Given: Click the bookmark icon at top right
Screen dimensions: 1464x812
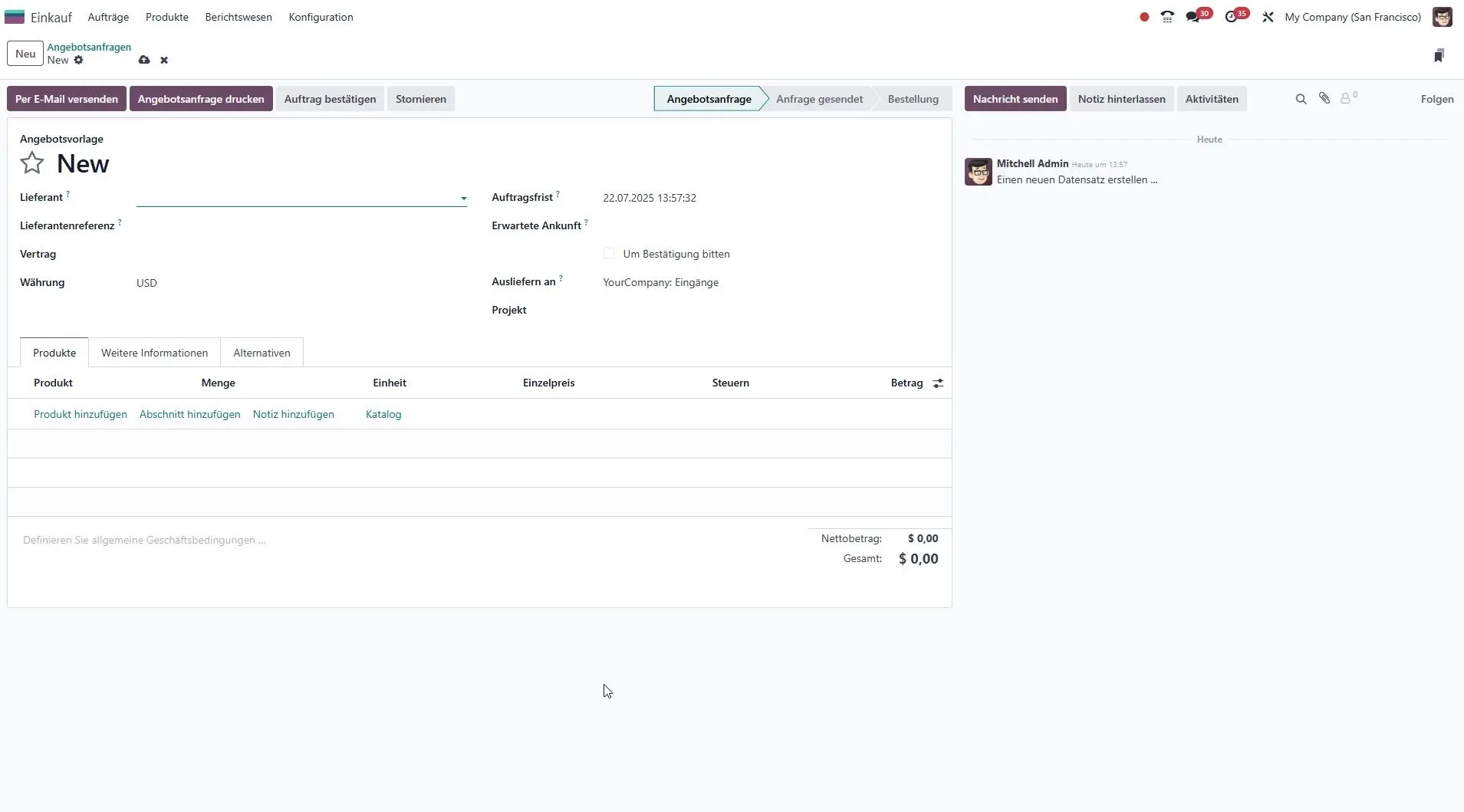Looking at the screenshot, I should pyautogui.click(x=1439, y=55).
